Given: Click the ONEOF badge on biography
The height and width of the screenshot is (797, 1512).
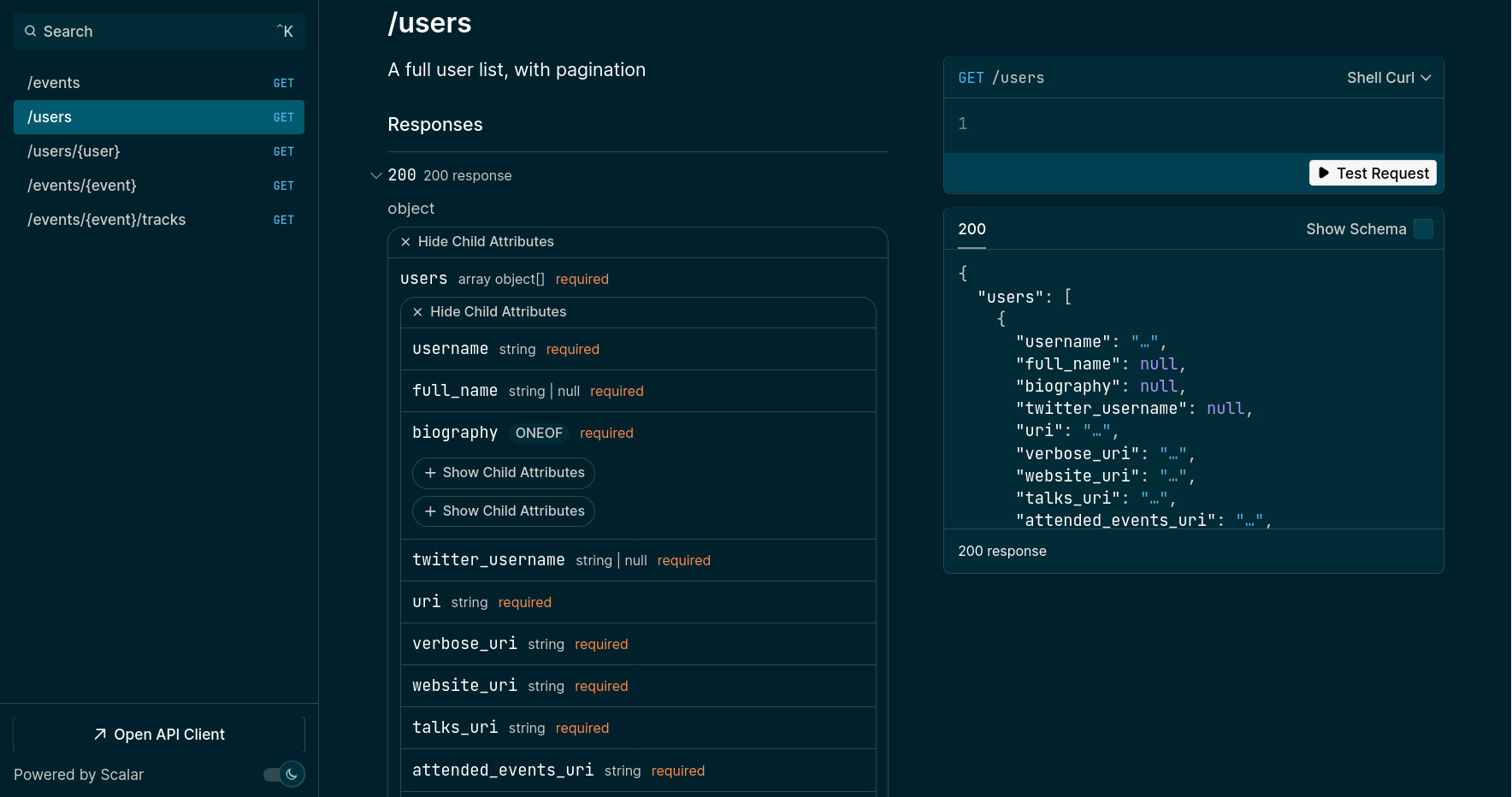Looking at the screenshot, I should click(539, 434).
